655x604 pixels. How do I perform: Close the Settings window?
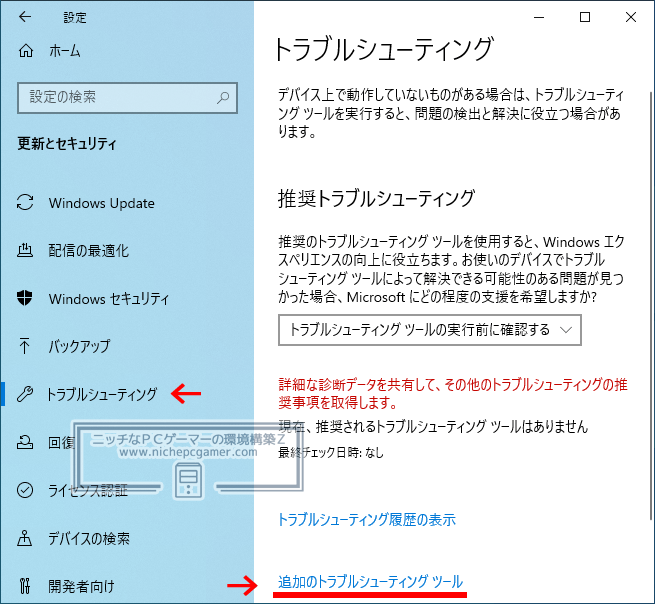click(631, 17)
